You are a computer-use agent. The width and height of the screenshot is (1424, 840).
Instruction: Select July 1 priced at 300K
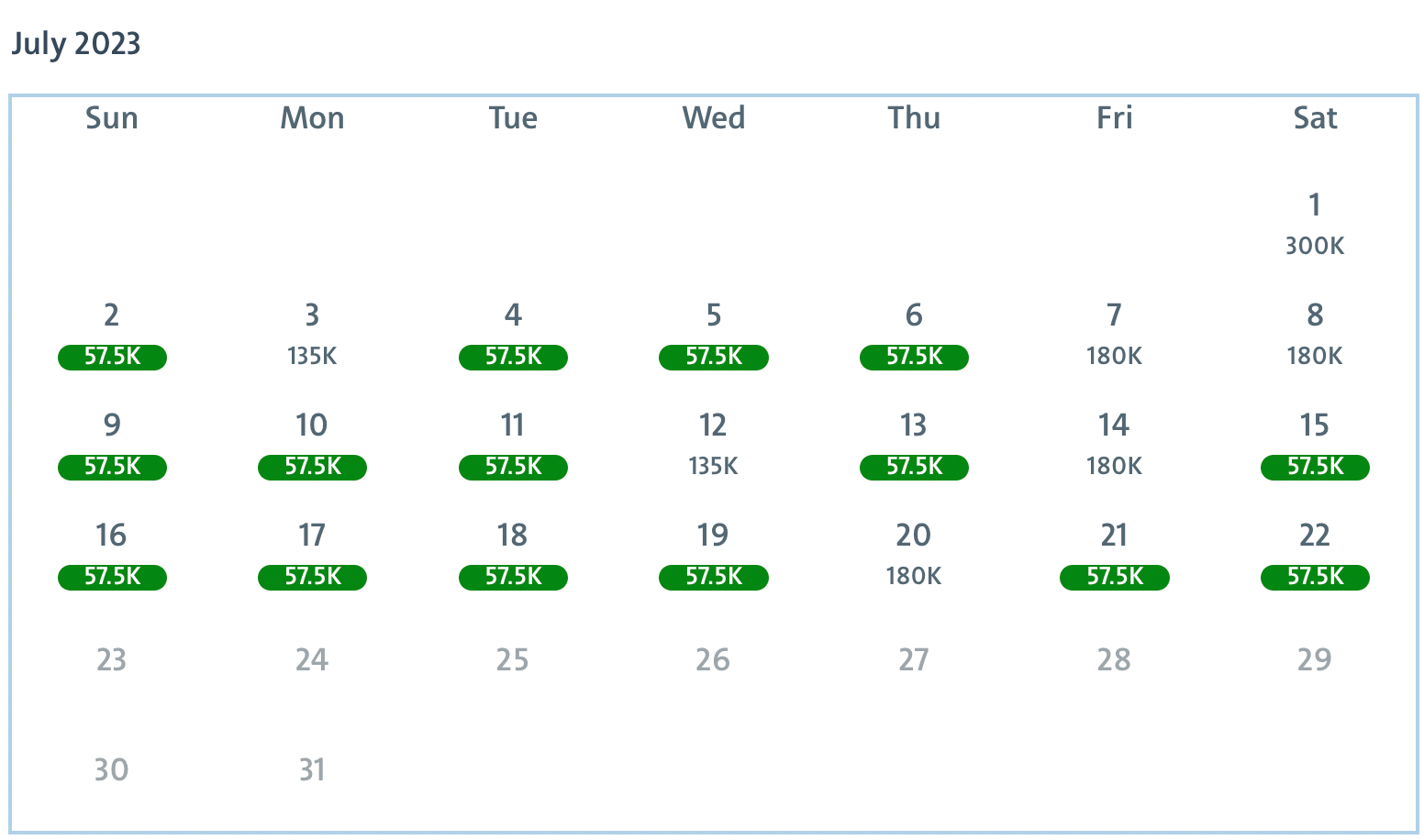click(1314, 225)
